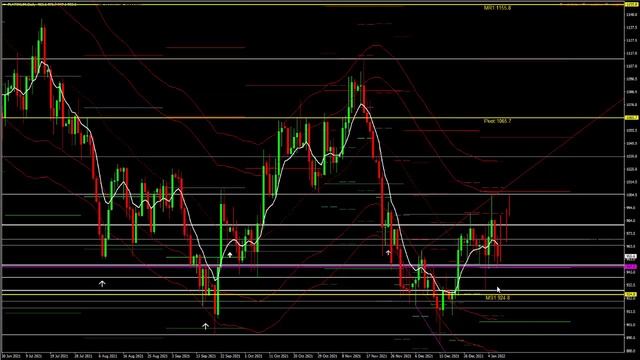Click the 4 Jan 2022 date label
The width and height of the screenshot is (640, 360).
[x=496, y=356]
